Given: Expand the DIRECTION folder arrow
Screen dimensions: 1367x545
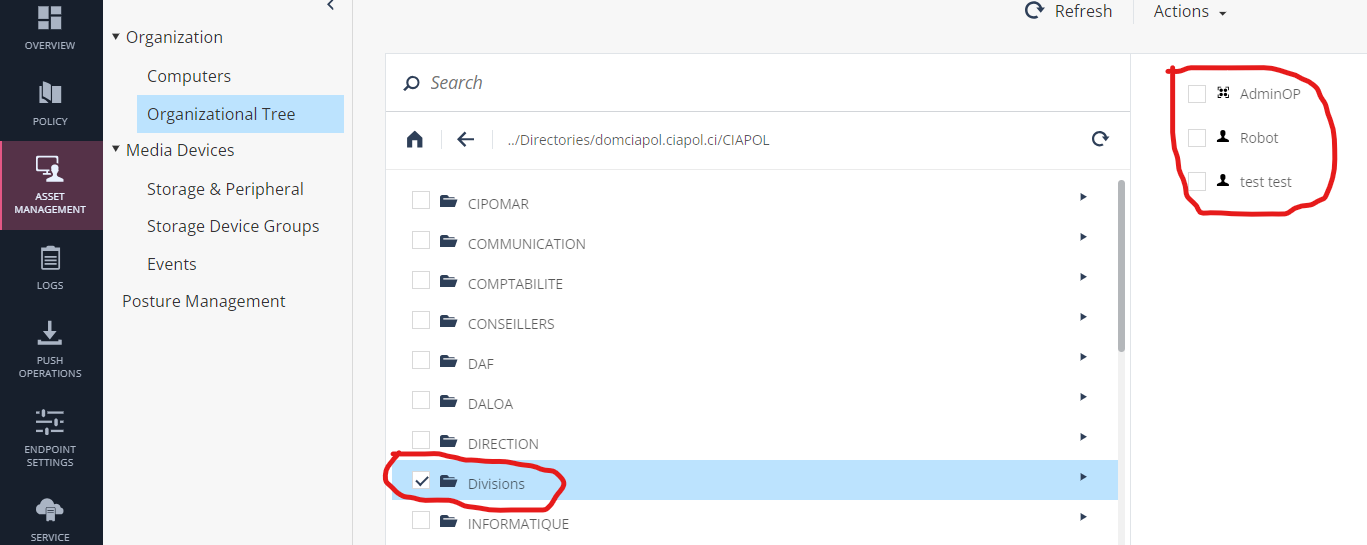Looking at the screenshot, I should click(1083, 437).
